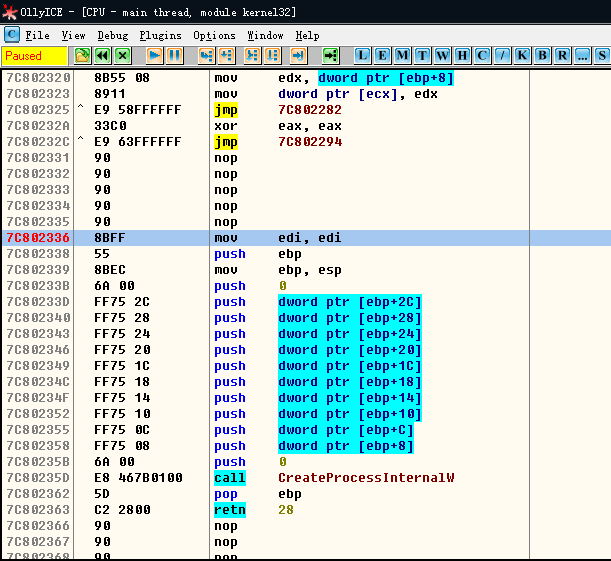Open the Plugins menu
This screenshot has height=561, width=611.
click(160, 35)
